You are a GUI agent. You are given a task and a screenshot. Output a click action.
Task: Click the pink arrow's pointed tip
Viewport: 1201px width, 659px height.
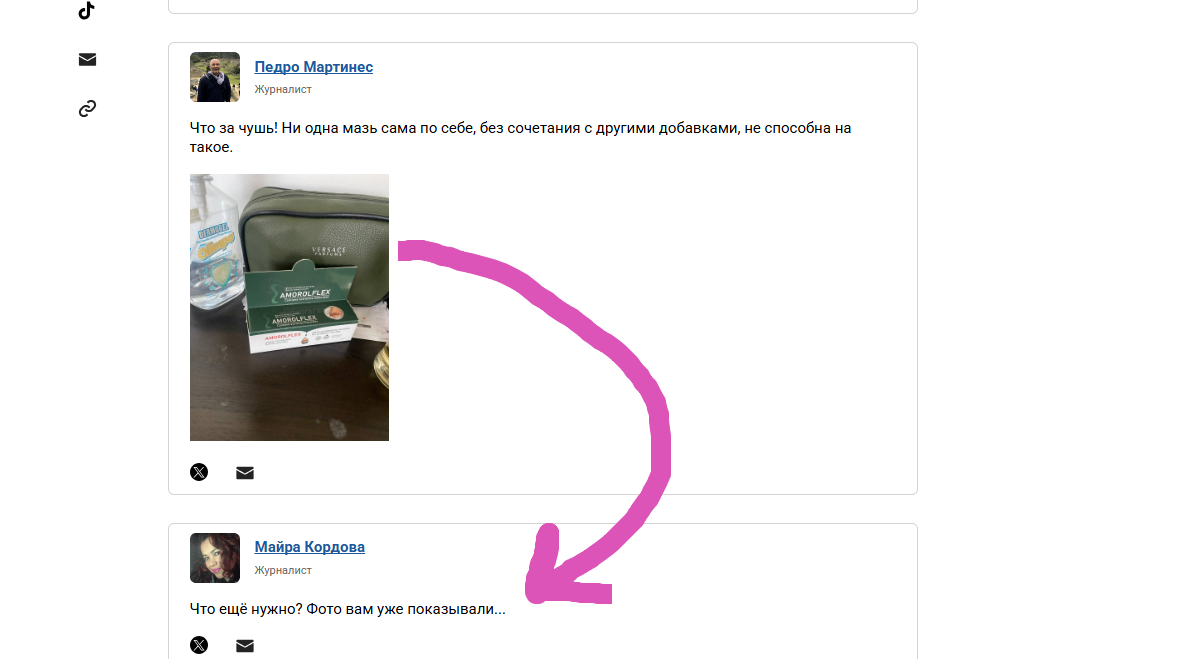point(536,594)
